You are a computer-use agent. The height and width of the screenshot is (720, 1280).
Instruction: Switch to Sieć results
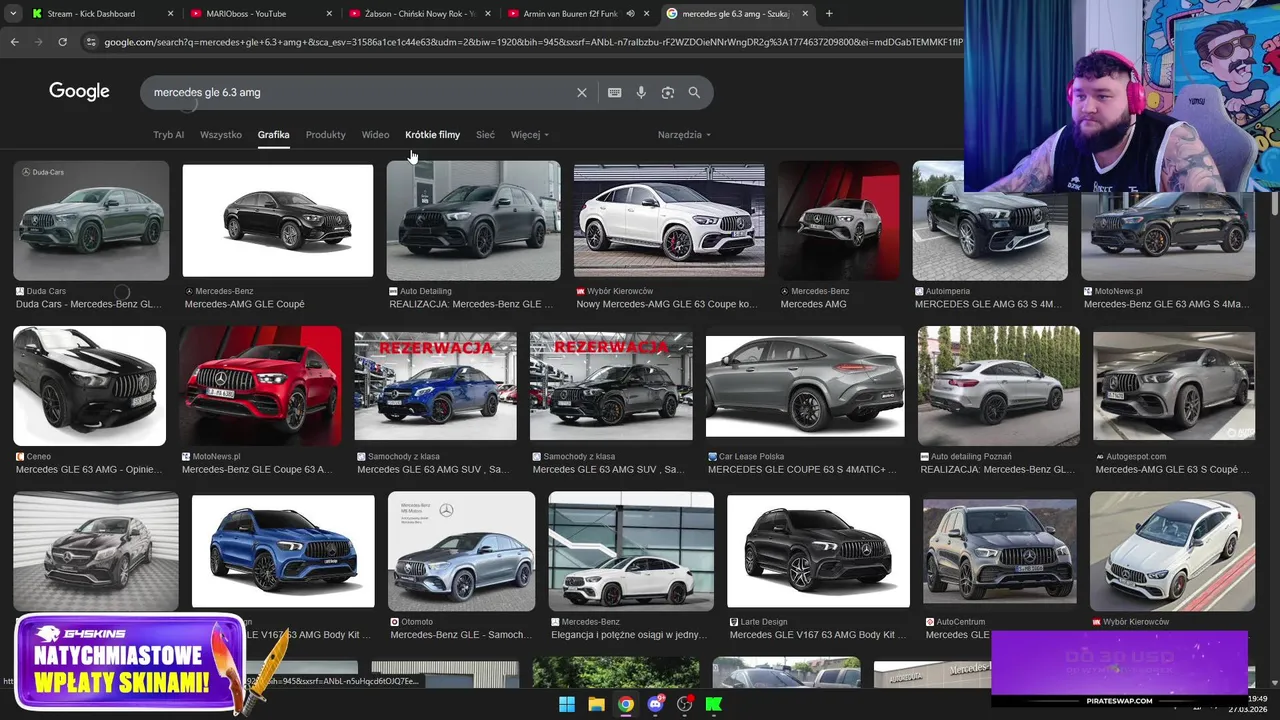click(x=485, y=135)
